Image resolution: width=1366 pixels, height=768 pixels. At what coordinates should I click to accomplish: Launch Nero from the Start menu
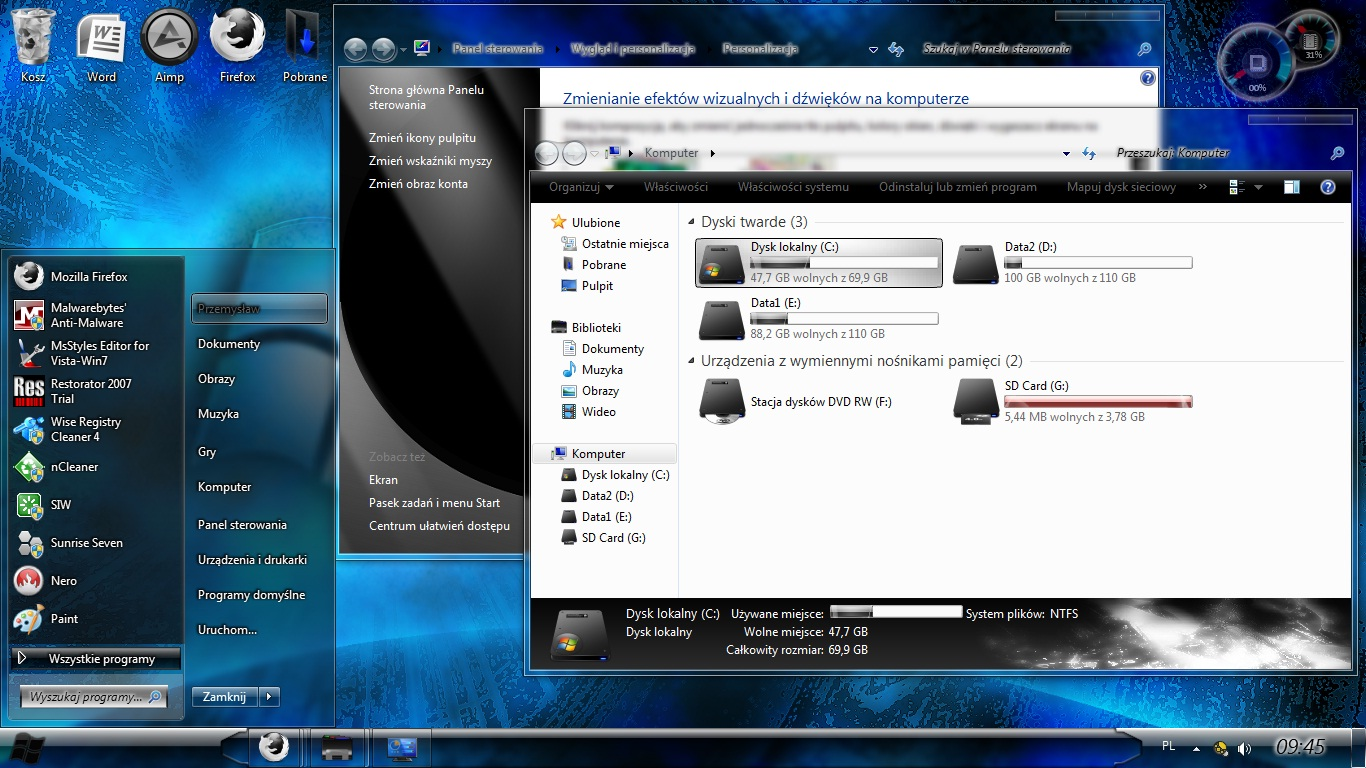pos(64,581)
